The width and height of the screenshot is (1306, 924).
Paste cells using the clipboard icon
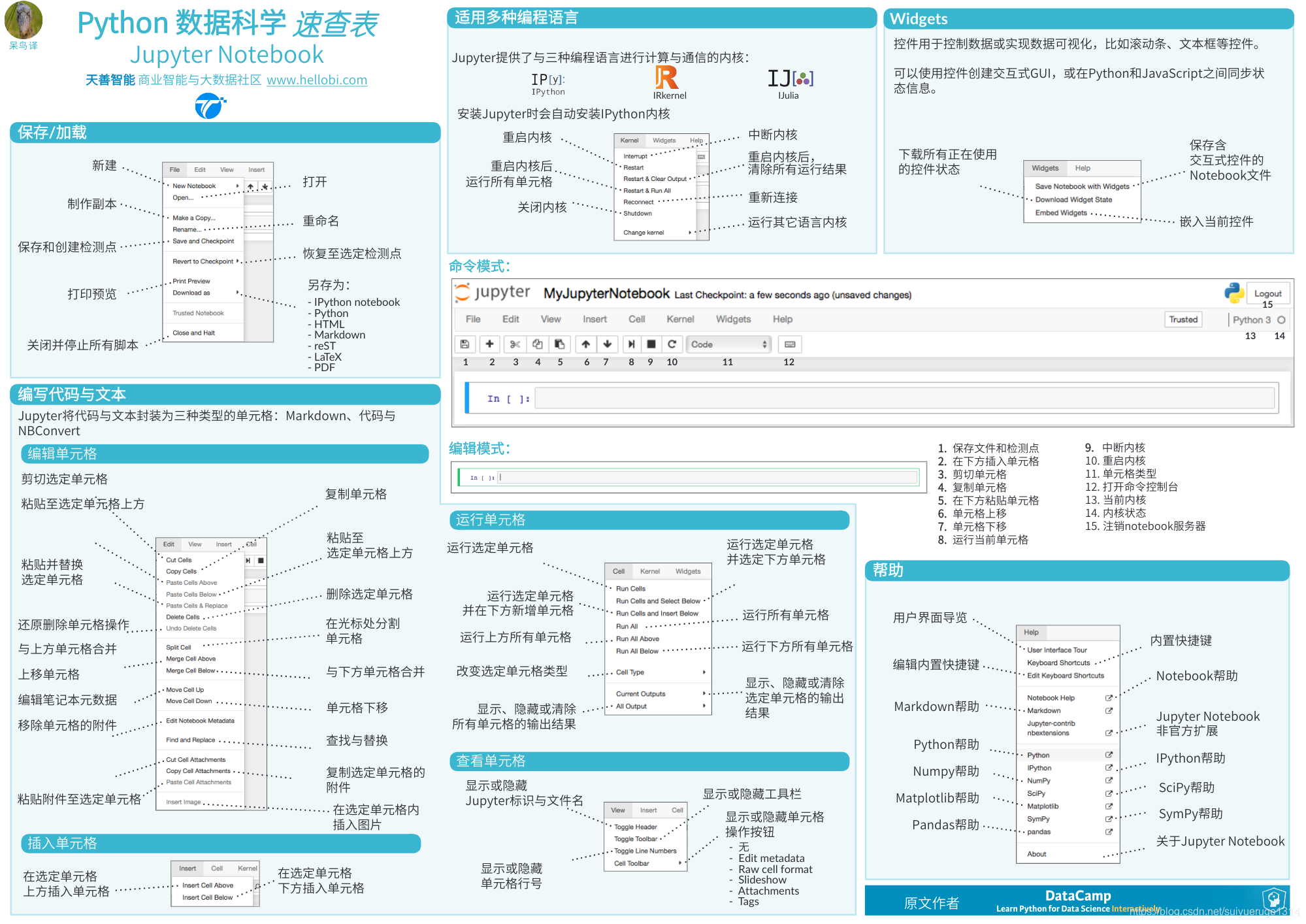[x=560, y=344]
